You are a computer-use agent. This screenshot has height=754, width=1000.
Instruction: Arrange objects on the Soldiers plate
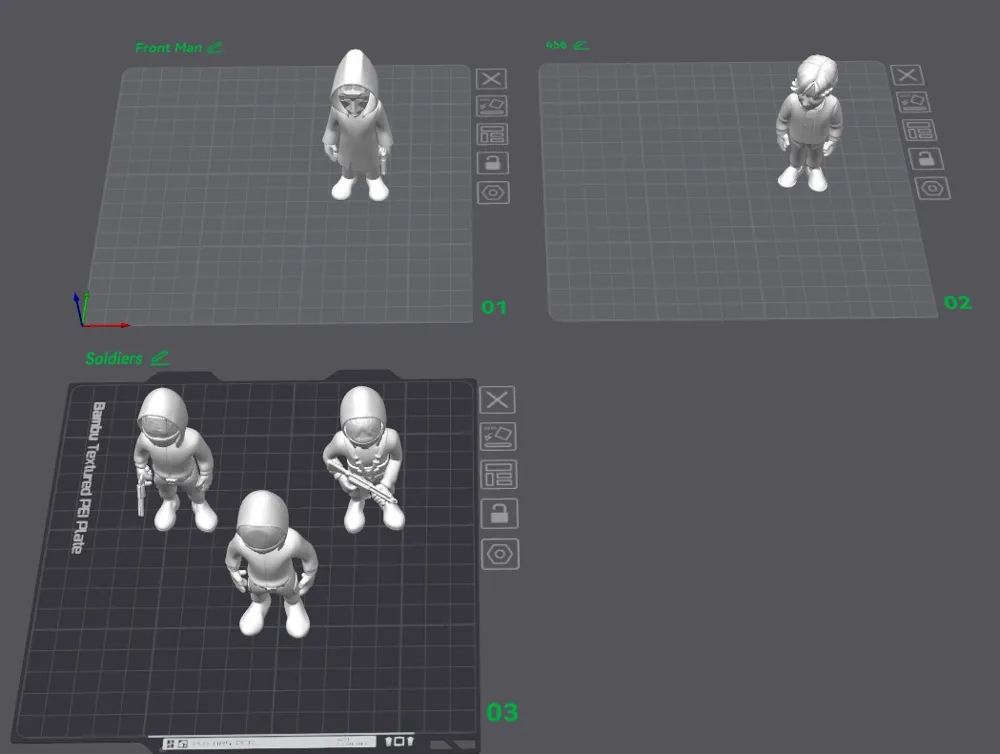pos(499,475)
